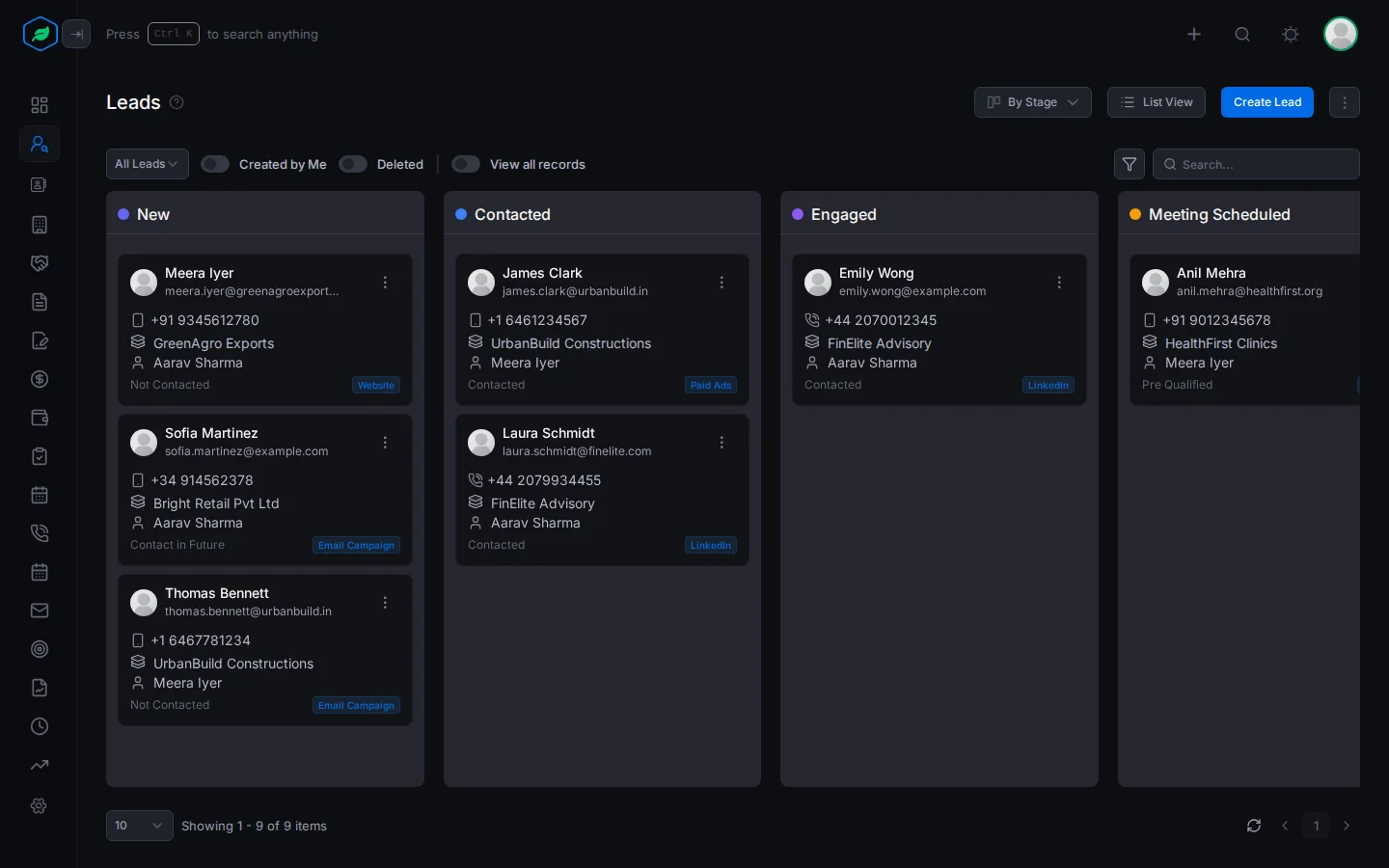Screen dimensions: 1389x868
Task: Toggle the Deleted switch
Action: pos(353,164)
